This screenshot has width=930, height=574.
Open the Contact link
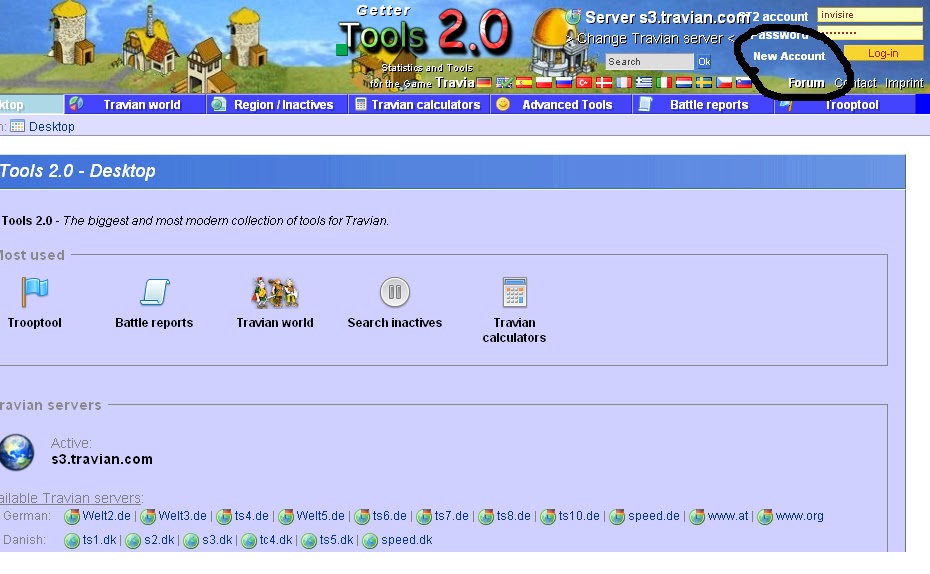855,83
